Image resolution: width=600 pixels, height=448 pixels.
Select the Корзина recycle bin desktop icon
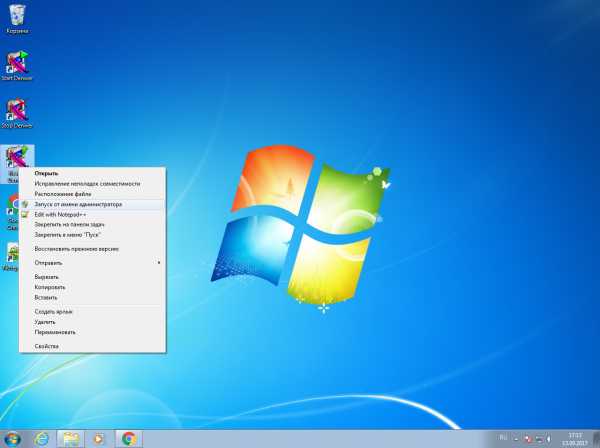click(17, 20)
